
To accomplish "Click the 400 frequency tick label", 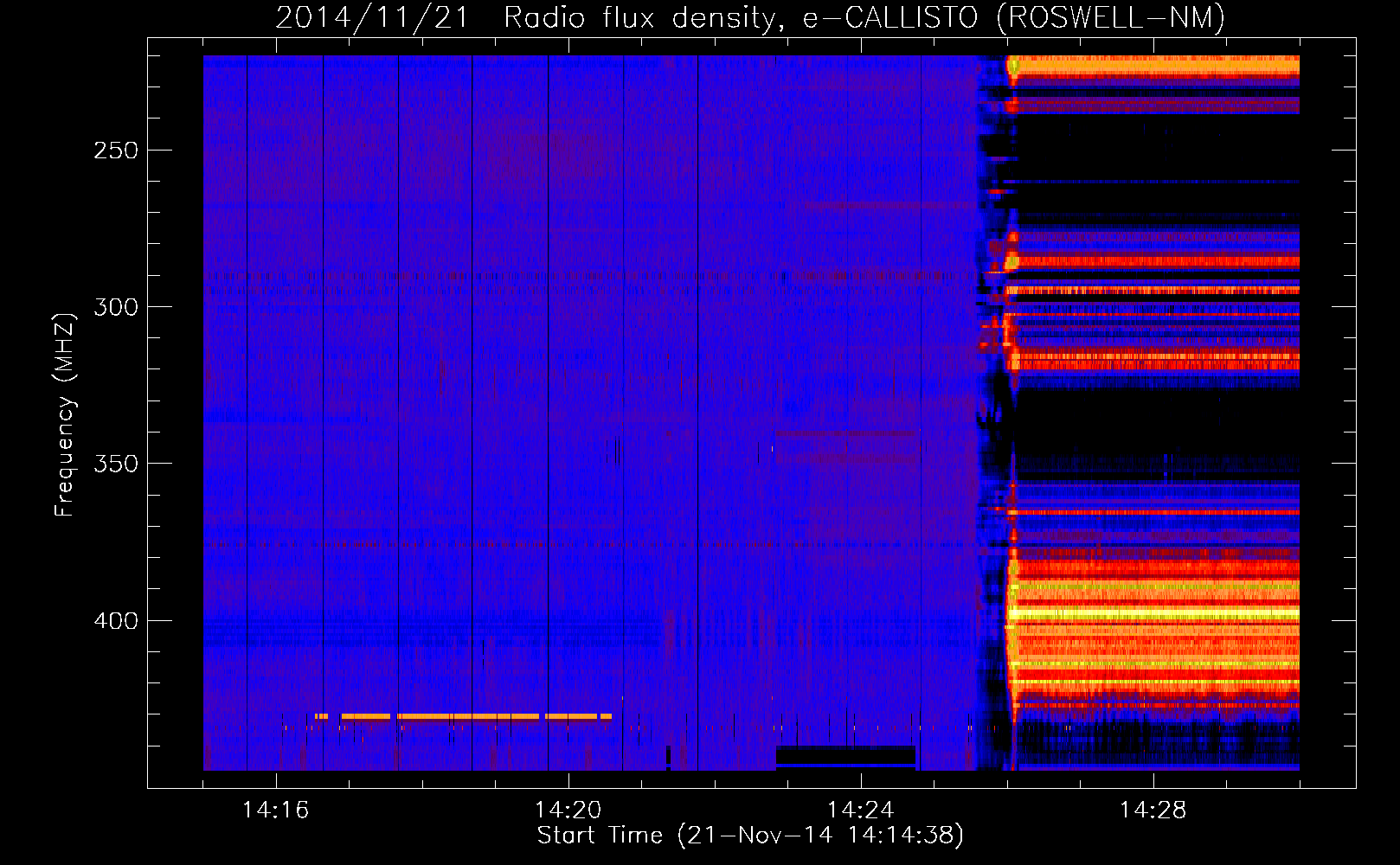I will [116, 621].
